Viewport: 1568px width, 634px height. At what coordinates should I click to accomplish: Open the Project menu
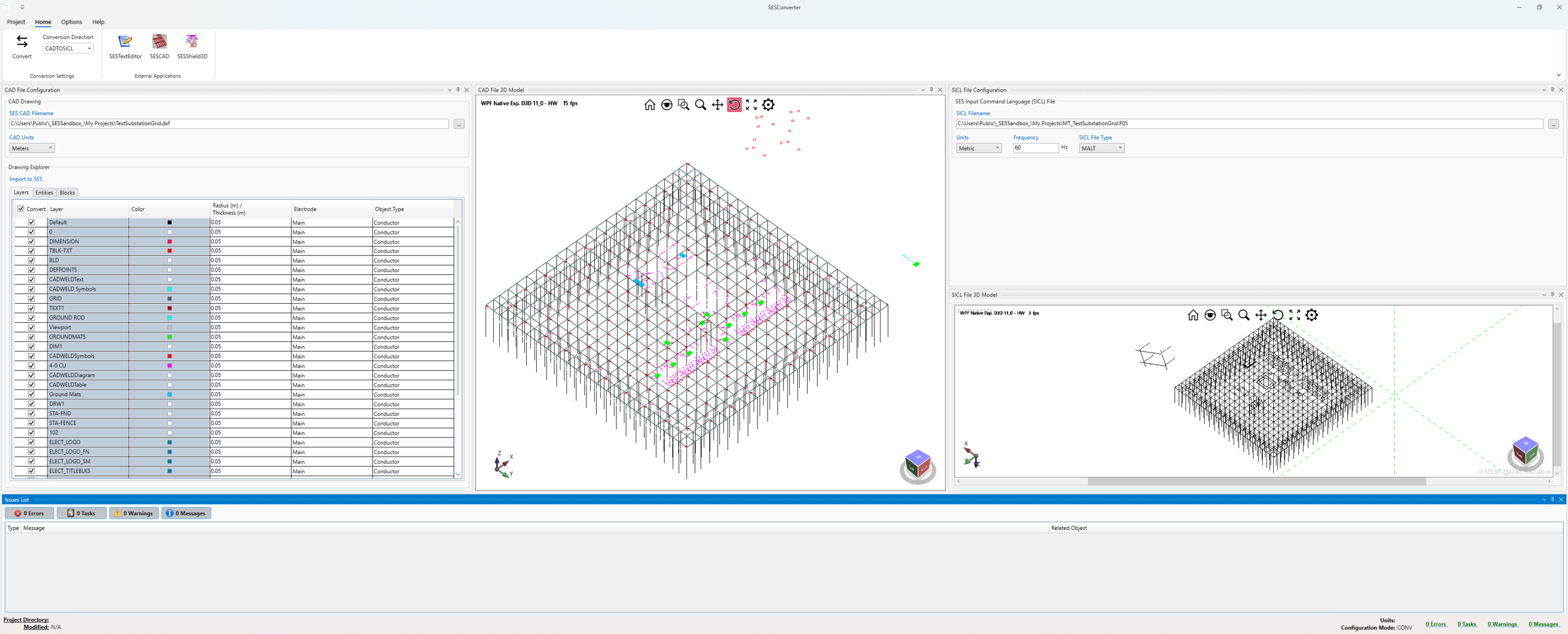[x=16, y=22]
